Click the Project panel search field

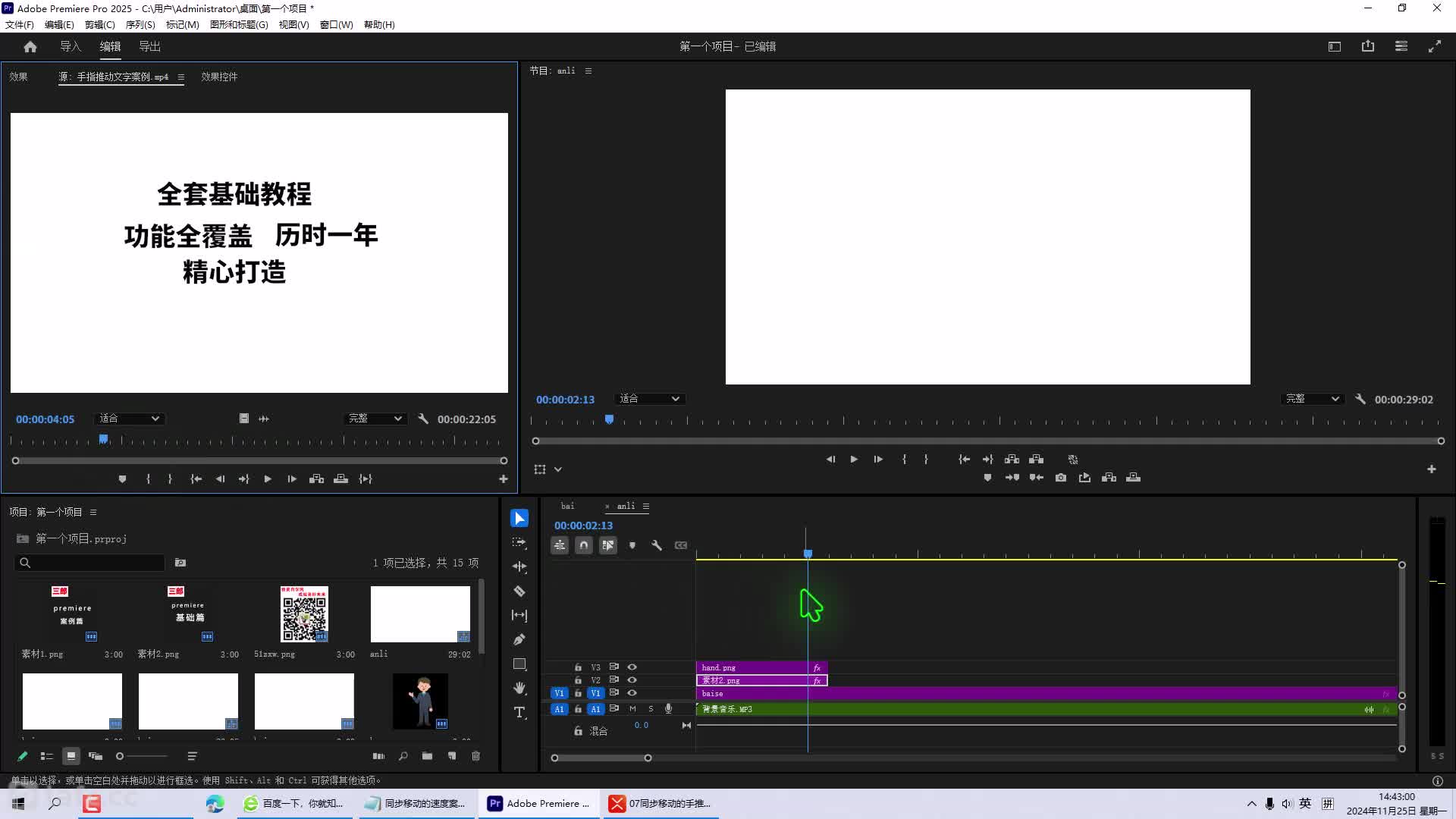[x=89, y=563]
